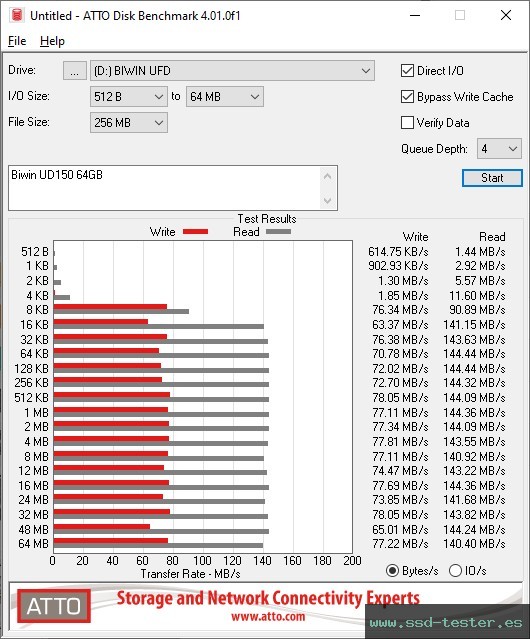Click the 'Storage and Network Connectivity Experts' banner text
The height and width of the screenshot is (639, 530).
point(268,598)
